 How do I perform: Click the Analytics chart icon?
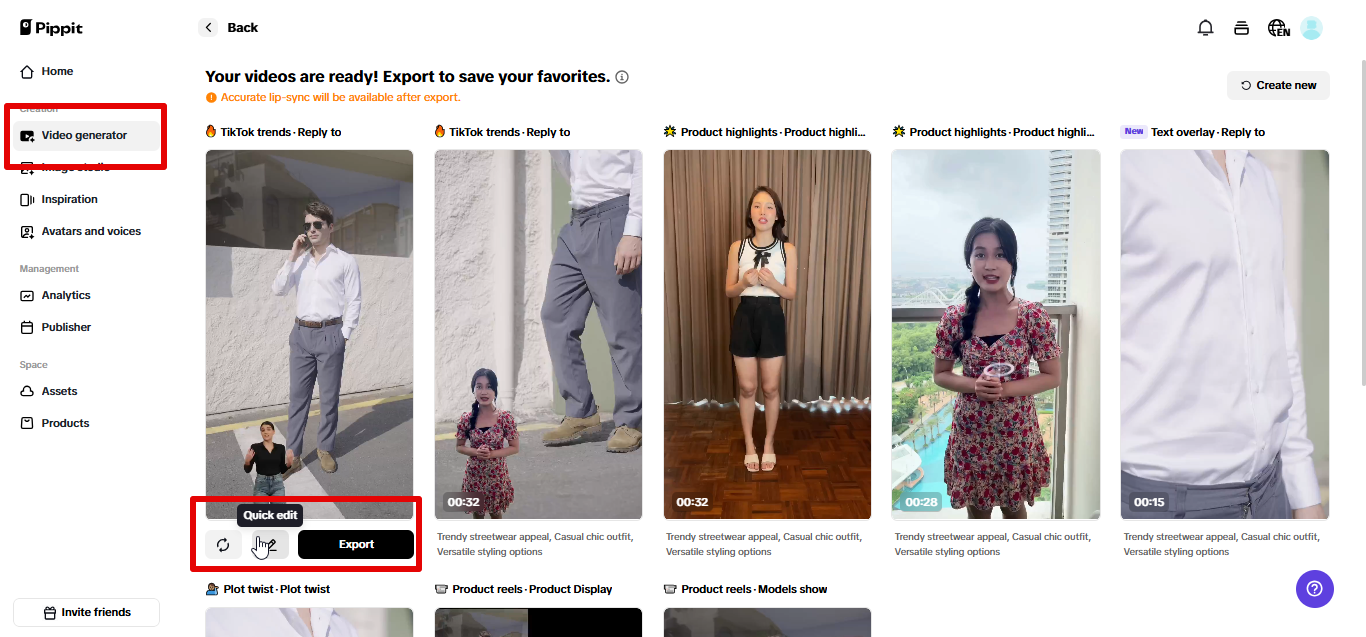27,295
